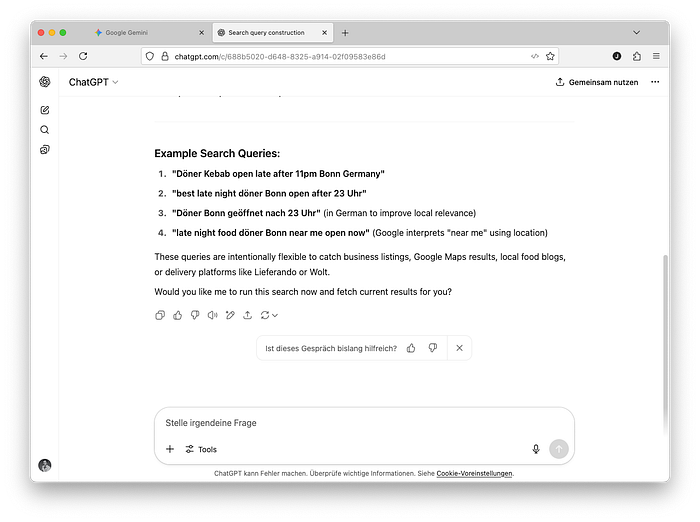Screen dimensions: 700x522
Task: Click 'Would you like me to run this search' text
Action: 303,292
